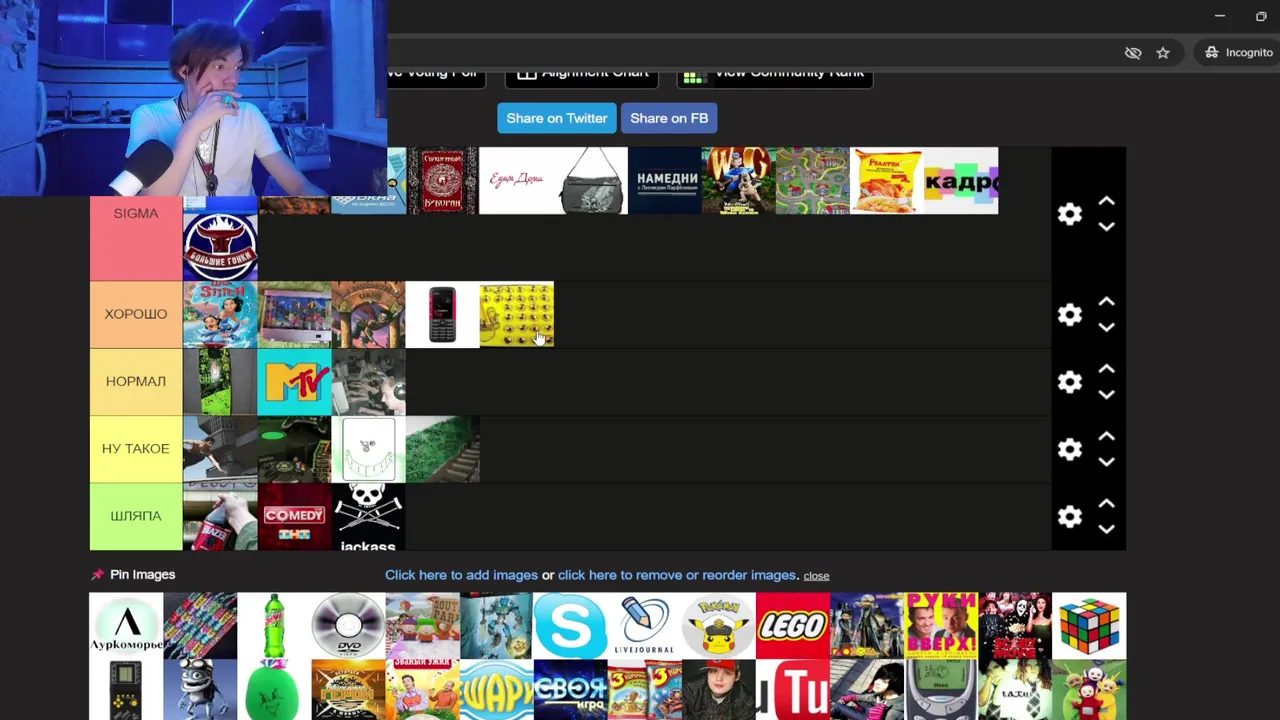Image resolution: width=1280 pixels, height=720 pixels.
Task: Pick the Skype logo from image pool
Action: [x=570, y=625]
